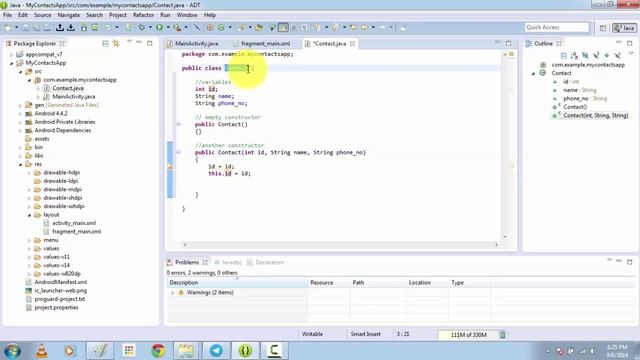Open the File menu
This screenshot has height=360, width=640.
[x=7, y=15]
